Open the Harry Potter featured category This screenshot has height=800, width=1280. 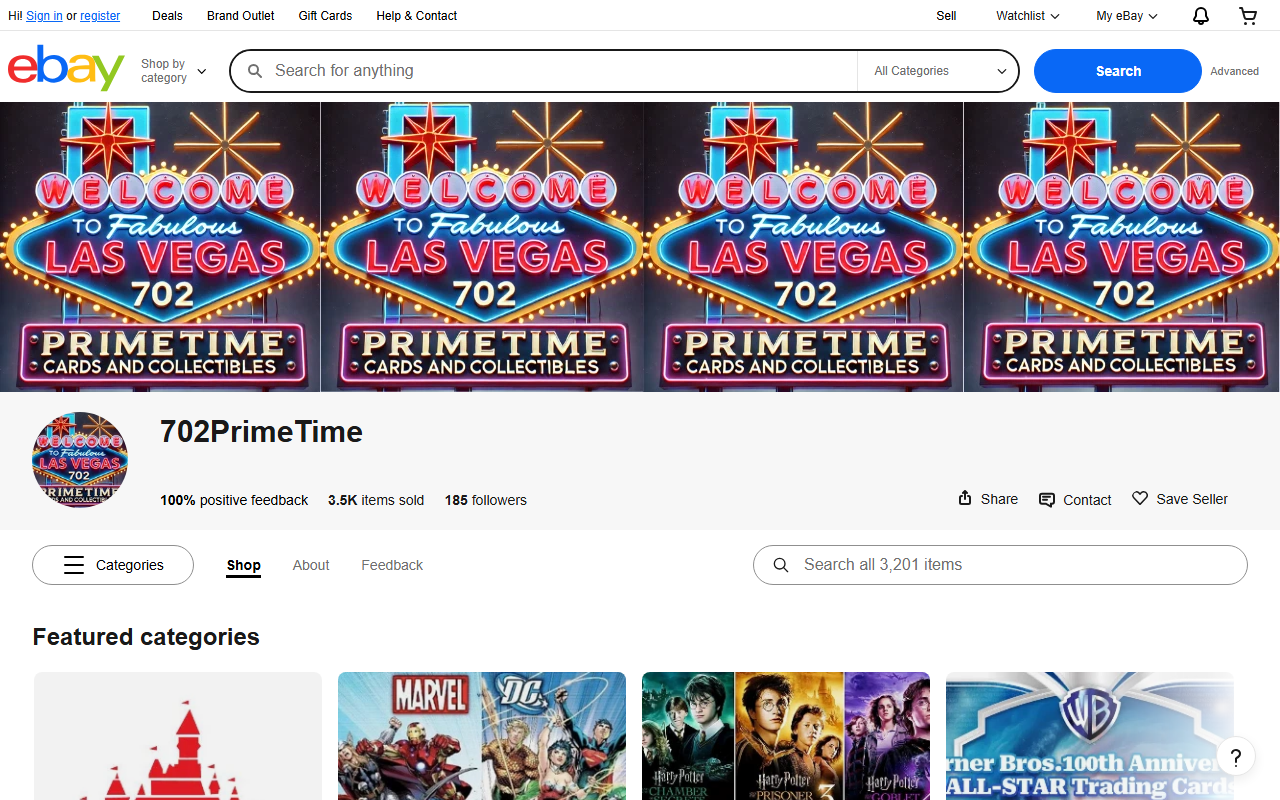[x=786, y=736]
